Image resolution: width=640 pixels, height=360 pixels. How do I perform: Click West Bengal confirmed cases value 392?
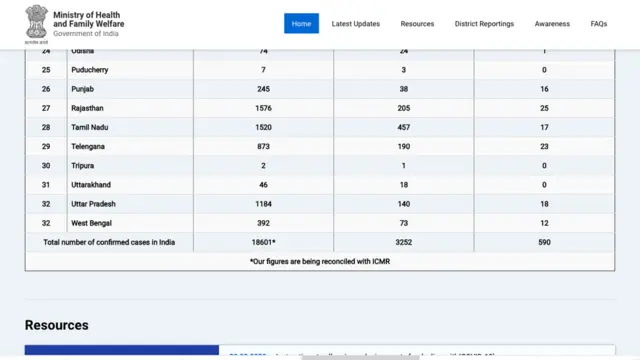[263, 223]
